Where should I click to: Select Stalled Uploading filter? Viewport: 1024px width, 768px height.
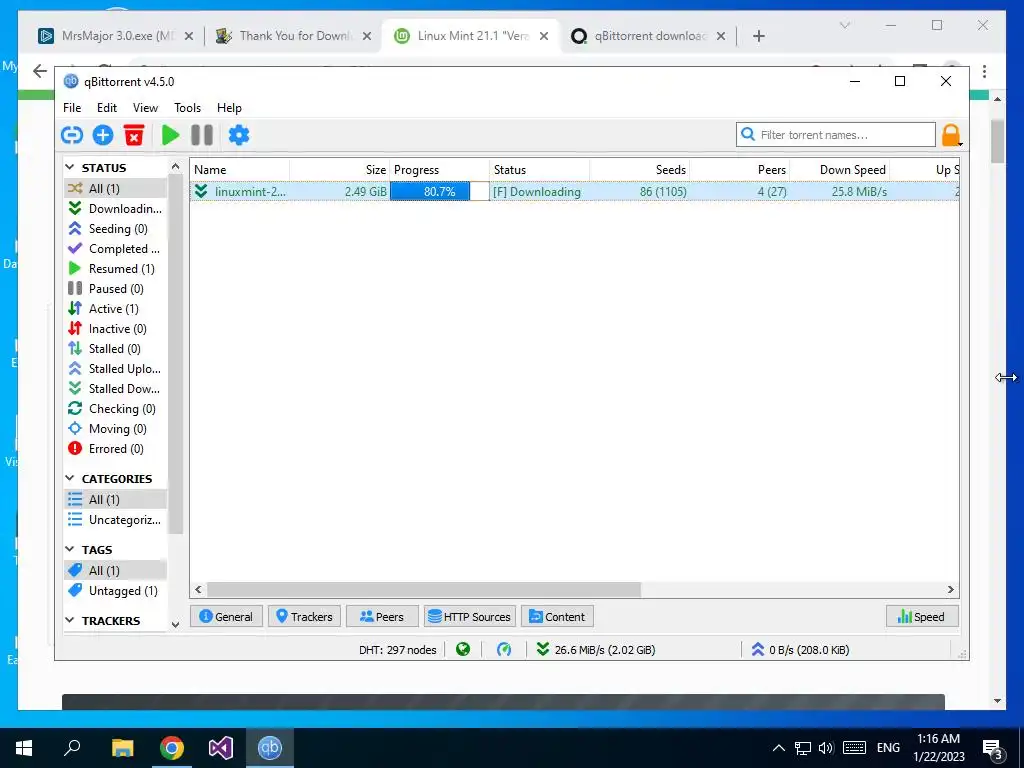[115, 369]
